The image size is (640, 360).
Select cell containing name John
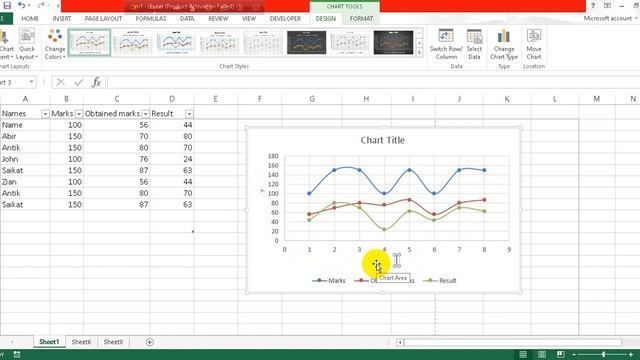[x=25, y=159]
